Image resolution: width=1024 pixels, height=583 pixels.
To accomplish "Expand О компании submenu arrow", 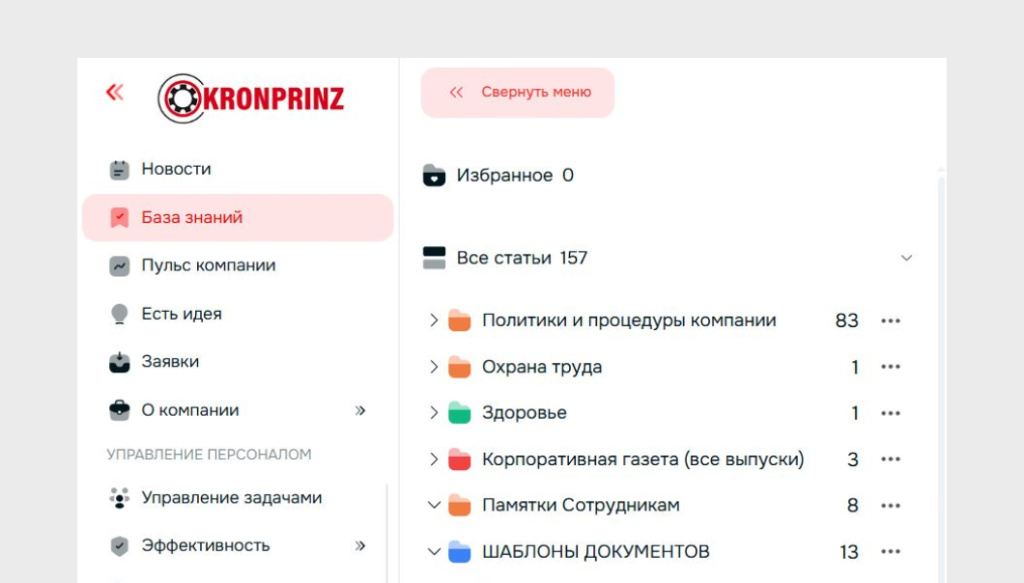I will pos(360,411).
